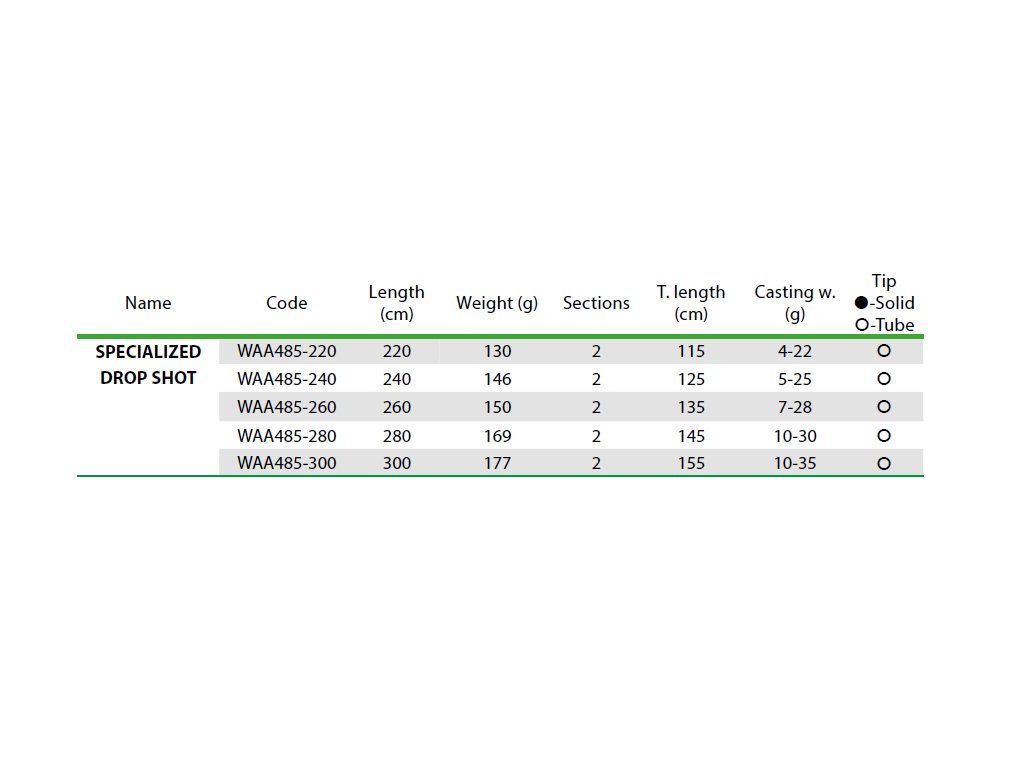Click the tube tip circle in WAA485-260 row

point(884,407)
